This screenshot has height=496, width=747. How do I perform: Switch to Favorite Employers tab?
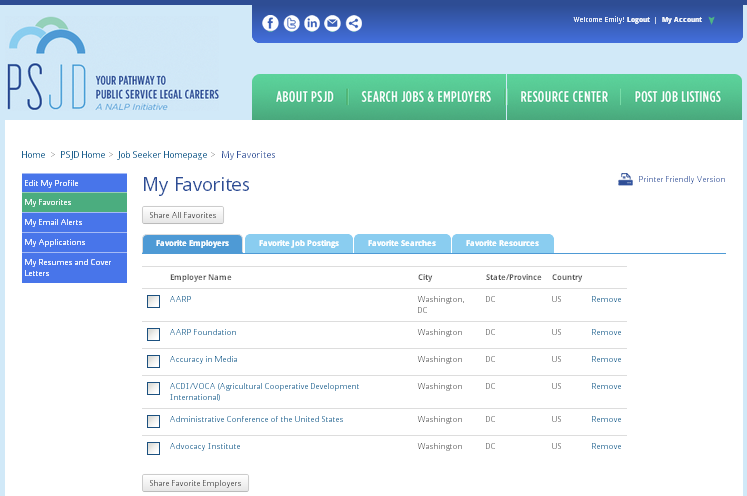192,243
